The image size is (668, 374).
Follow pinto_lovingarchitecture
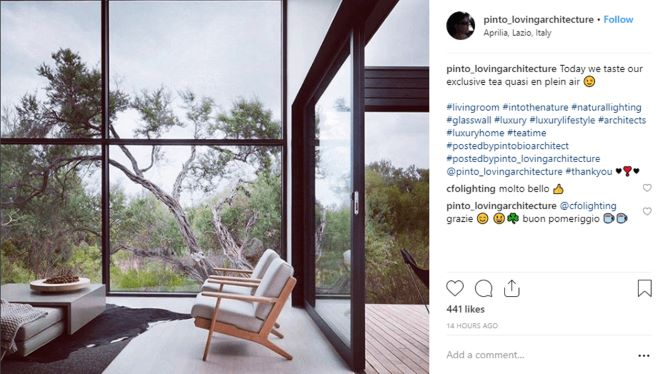click(x=618, y=20)
